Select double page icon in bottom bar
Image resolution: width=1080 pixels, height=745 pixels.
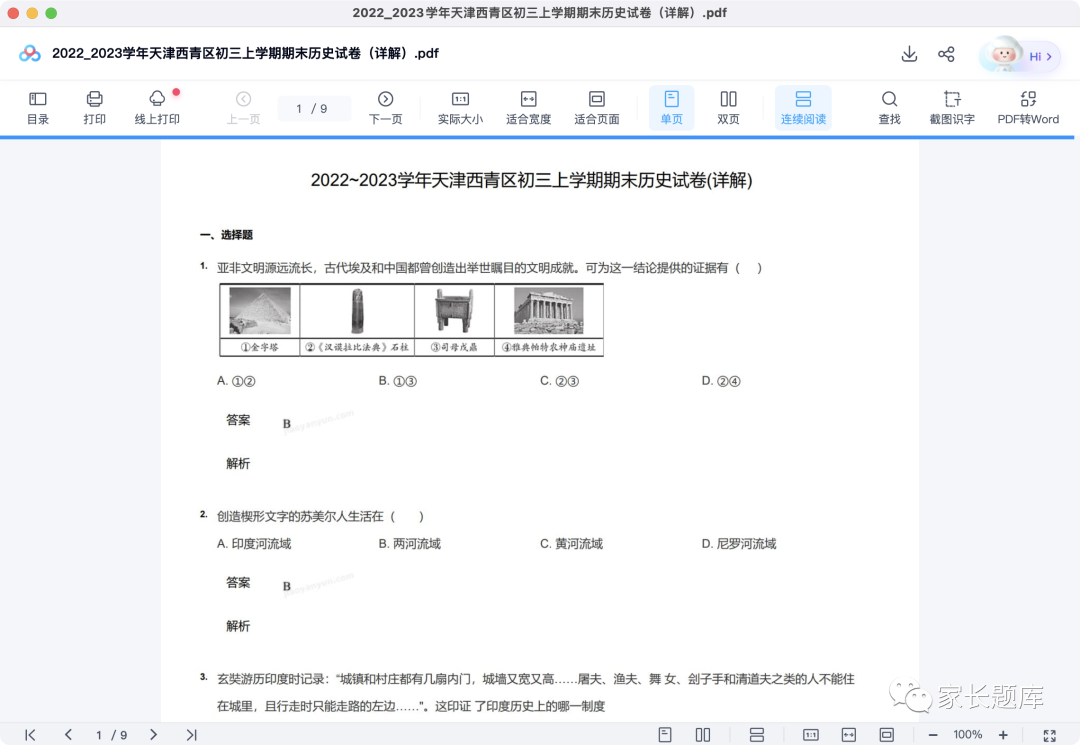(x=703, y=735)
